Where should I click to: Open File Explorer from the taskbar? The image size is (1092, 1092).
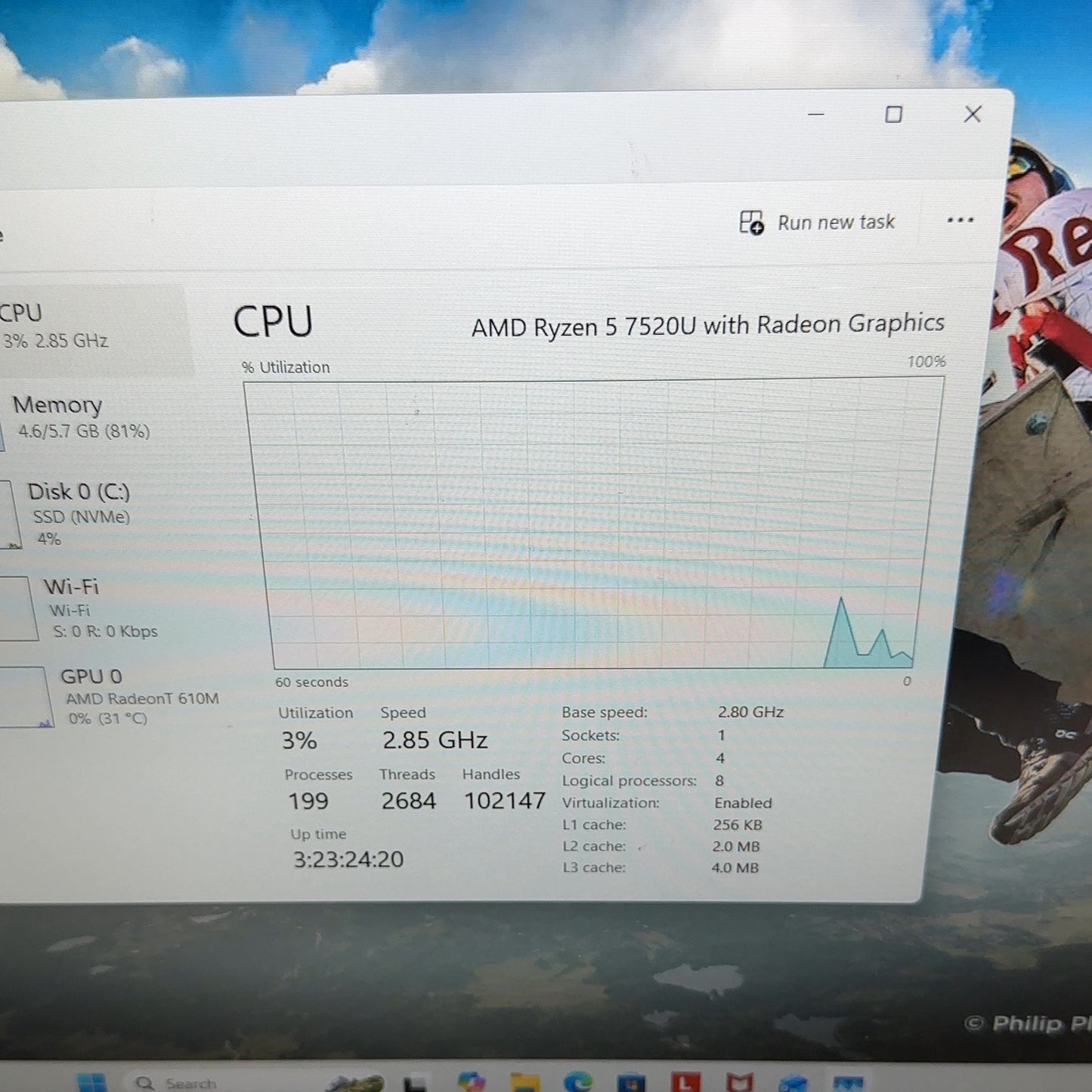coord(524,1083)
